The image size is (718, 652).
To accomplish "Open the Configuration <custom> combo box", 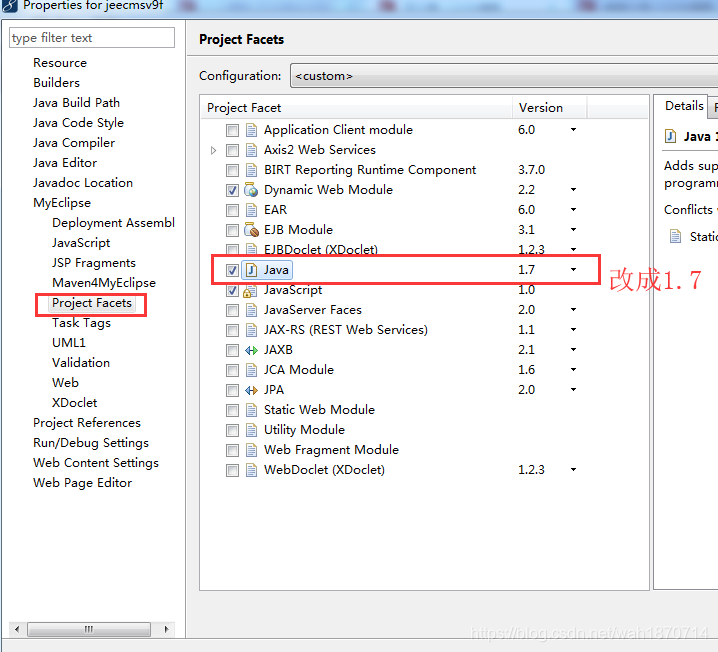I will 504,76.
